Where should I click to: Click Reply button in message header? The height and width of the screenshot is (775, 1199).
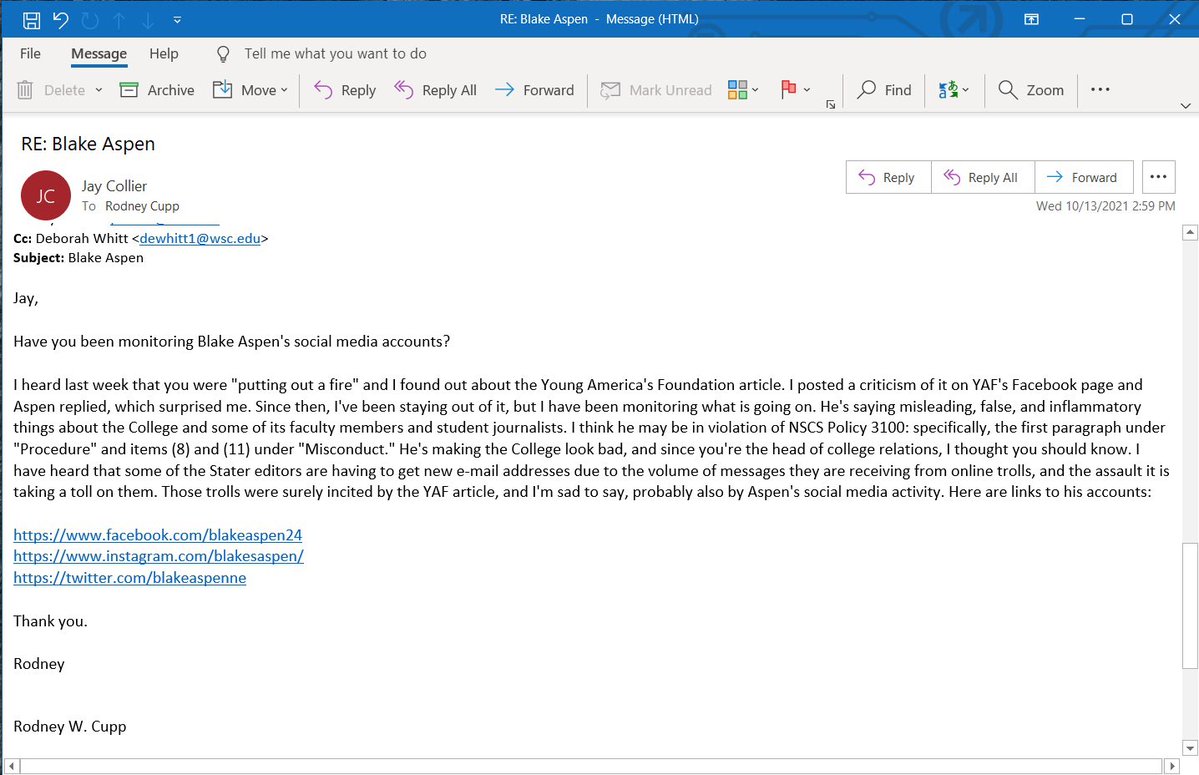pyautogui.click(x=888, y=177)
